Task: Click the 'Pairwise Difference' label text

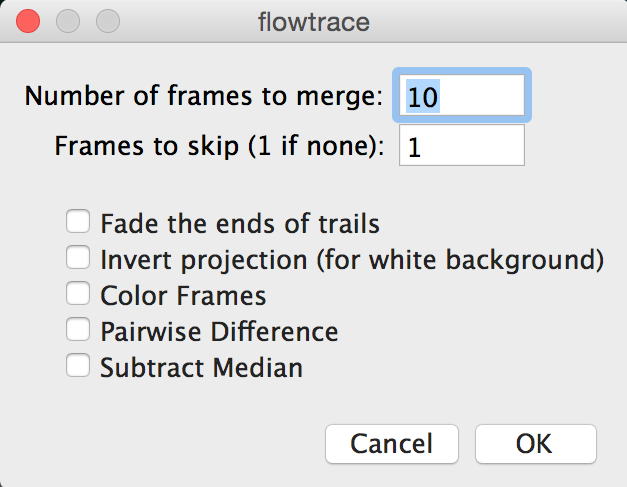Action: coord(219,331)
